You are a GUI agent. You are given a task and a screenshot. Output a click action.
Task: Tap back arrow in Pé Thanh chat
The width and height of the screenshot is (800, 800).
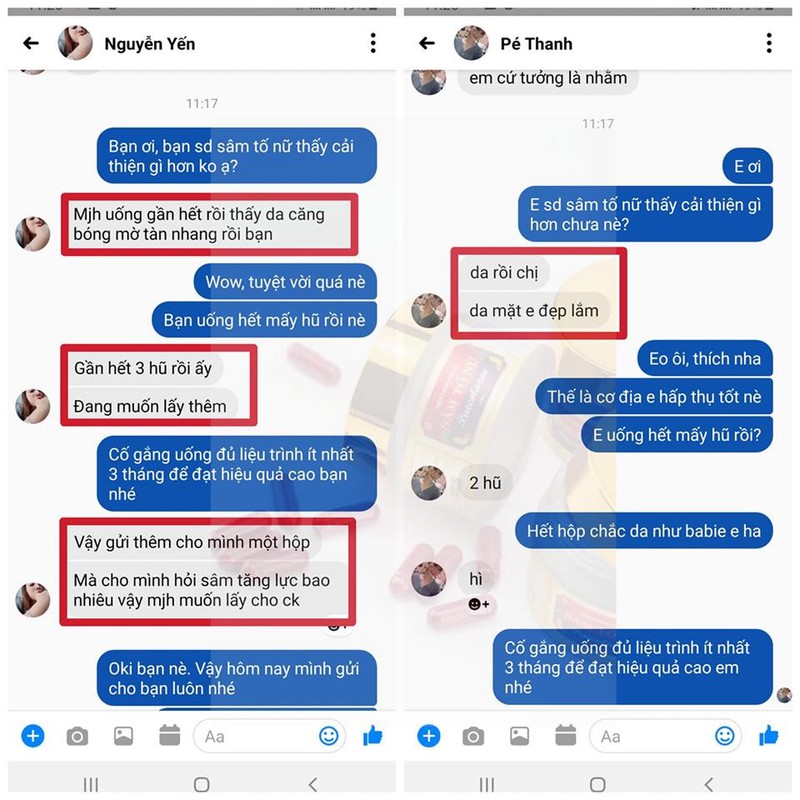[427, 43]
